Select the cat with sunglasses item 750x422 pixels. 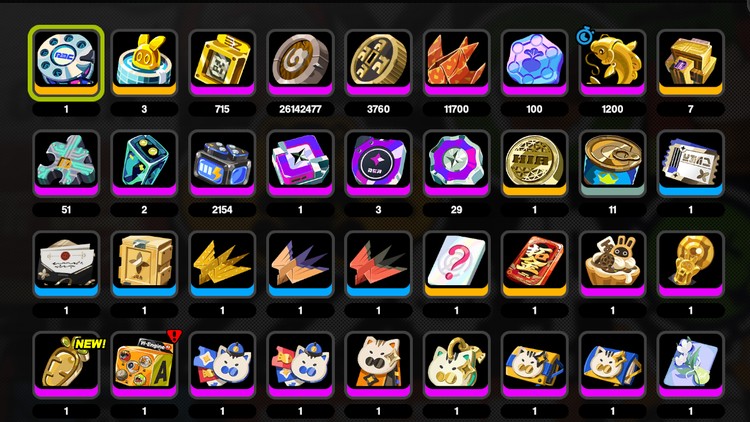(x=378, y=365)
